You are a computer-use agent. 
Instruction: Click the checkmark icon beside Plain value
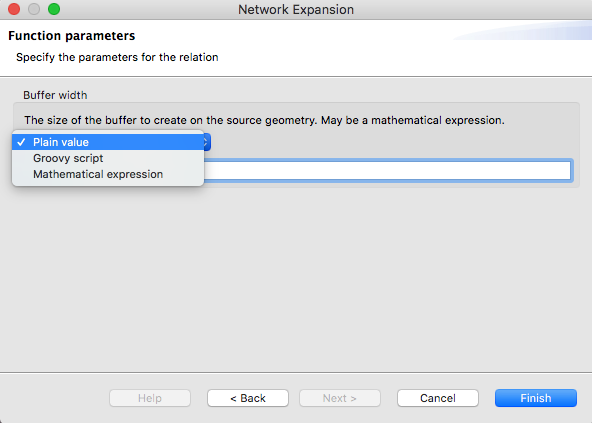click(x=21, y=142)
